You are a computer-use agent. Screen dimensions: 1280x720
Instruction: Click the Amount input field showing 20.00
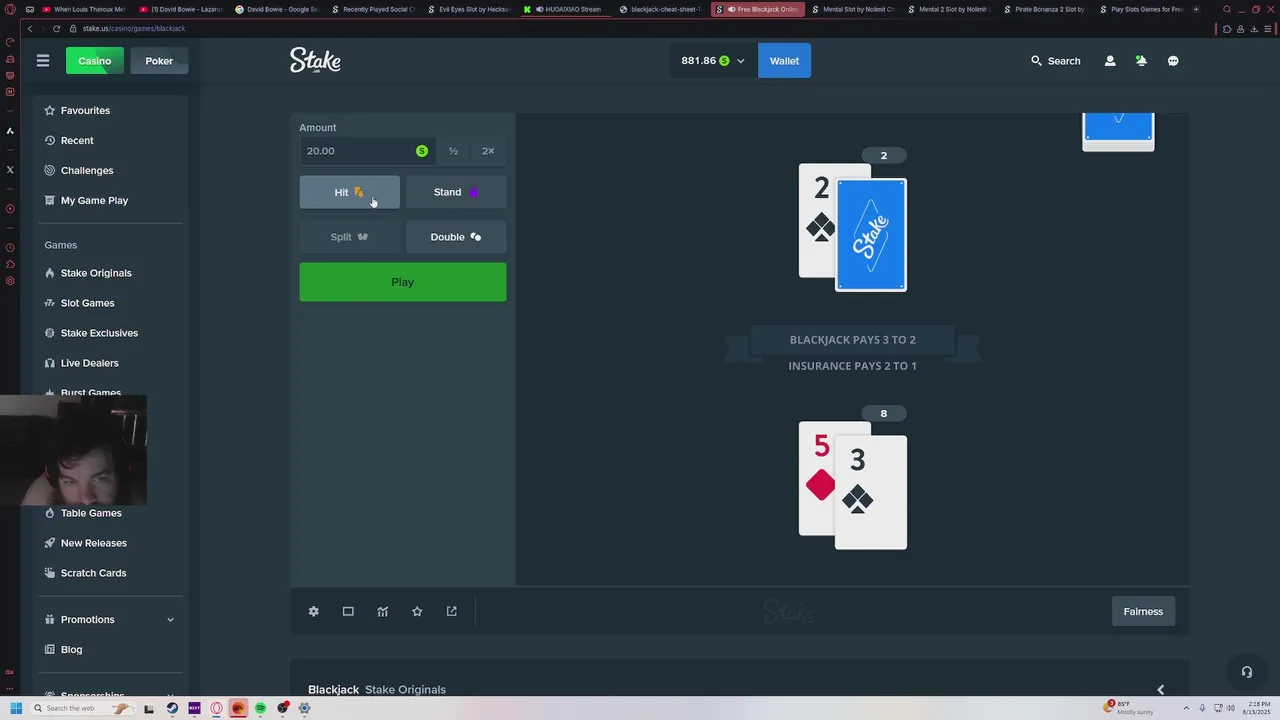[366, 151]
